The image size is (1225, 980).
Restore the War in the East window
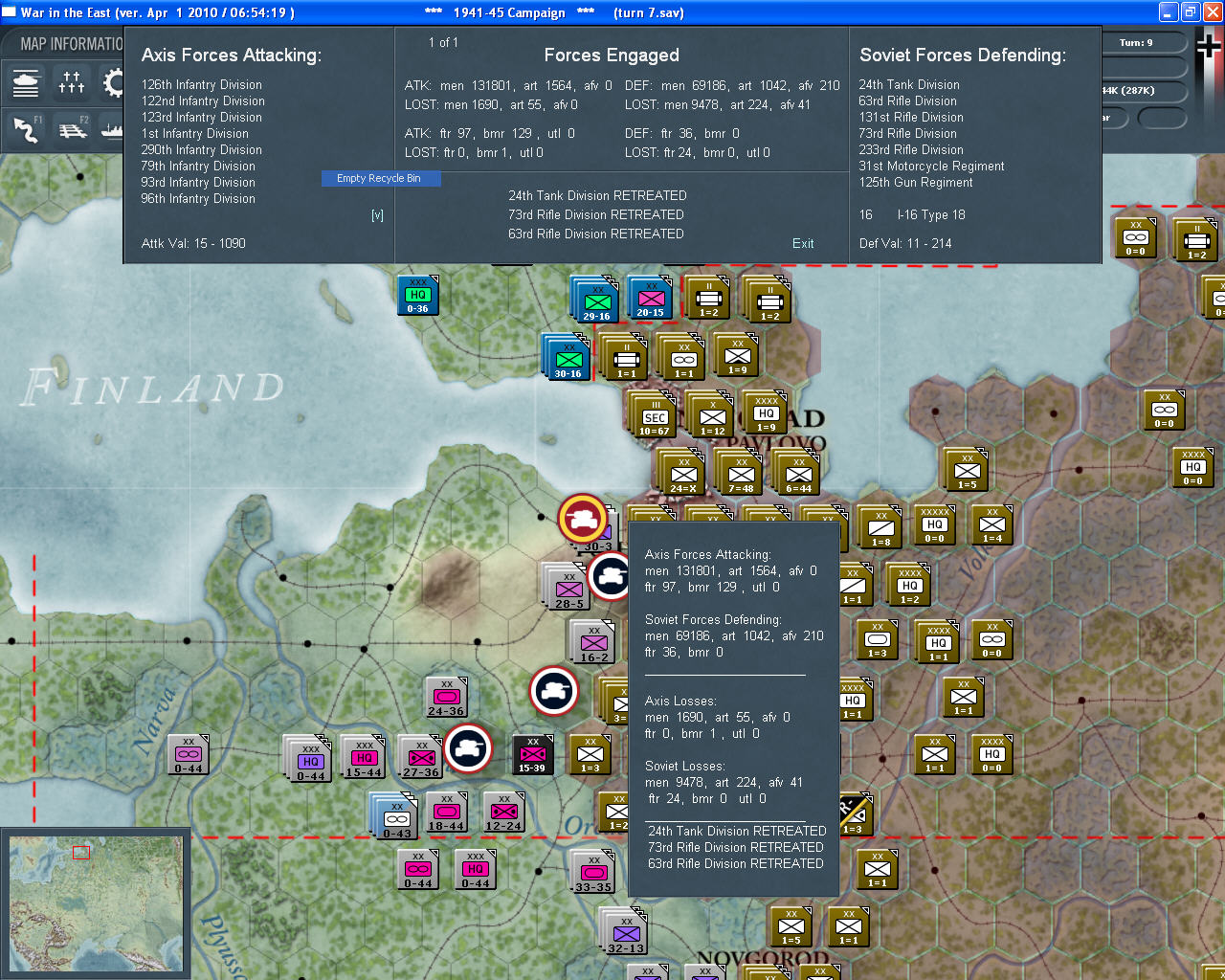tap(1191, 12)
